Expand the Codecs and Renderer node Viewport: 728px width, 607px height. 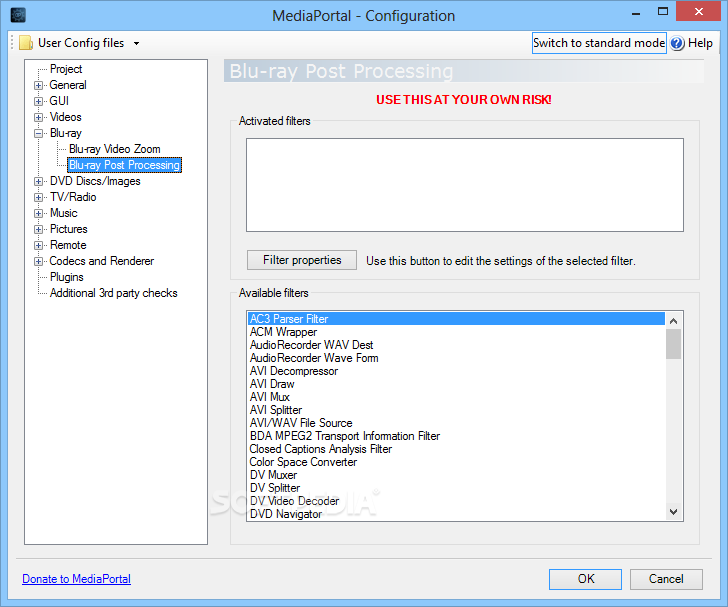[x=39, y=261]
